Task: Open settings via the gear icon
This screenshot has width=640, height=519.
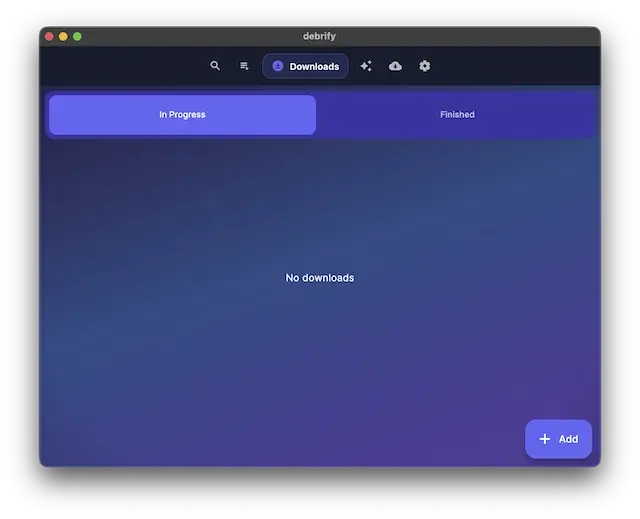Action: coord(424,66)
